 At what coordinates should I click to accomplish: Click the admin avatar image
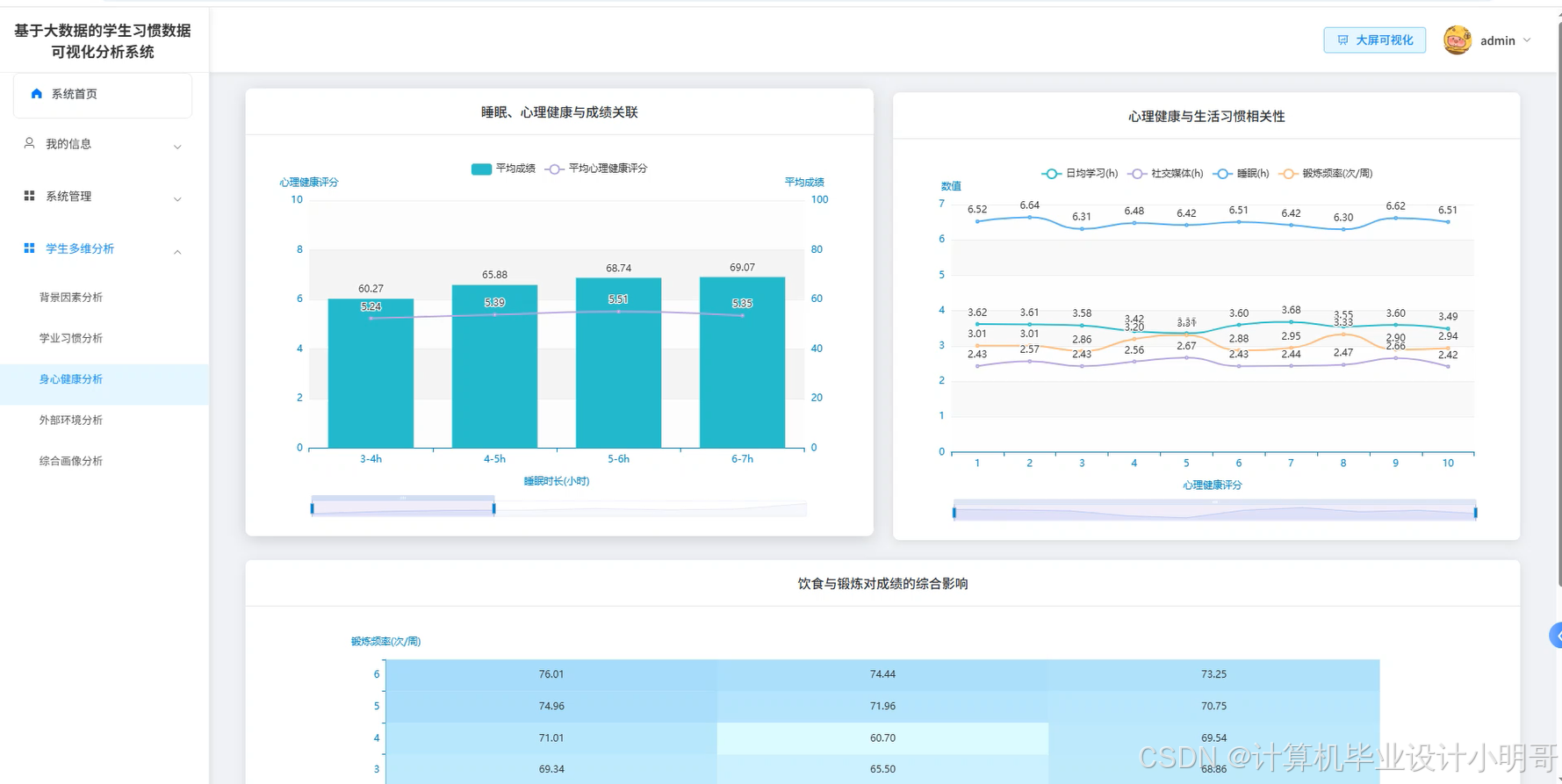(x=1458, y=40)
